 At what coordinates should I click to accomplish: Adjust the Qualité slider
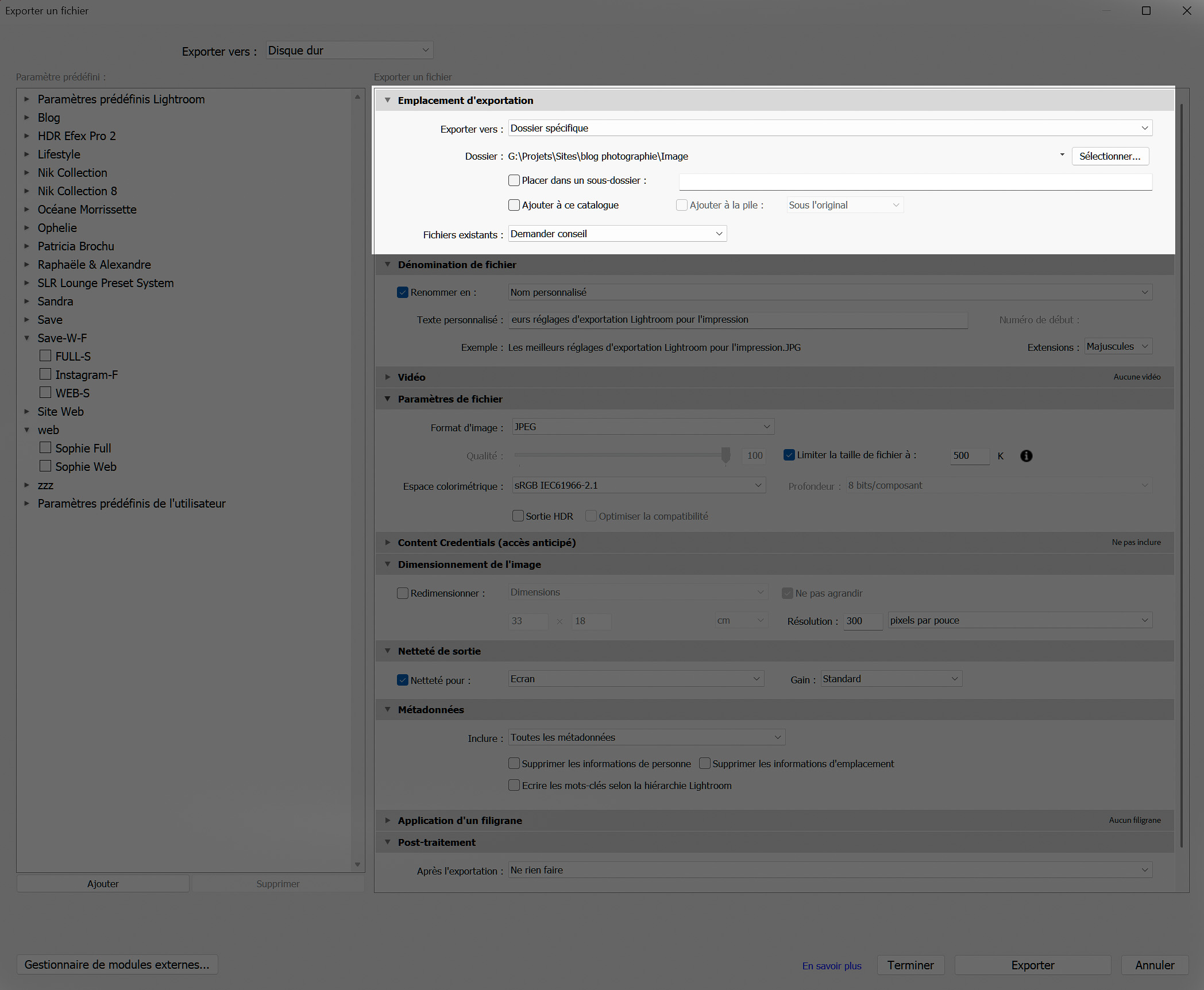point(725,455)
